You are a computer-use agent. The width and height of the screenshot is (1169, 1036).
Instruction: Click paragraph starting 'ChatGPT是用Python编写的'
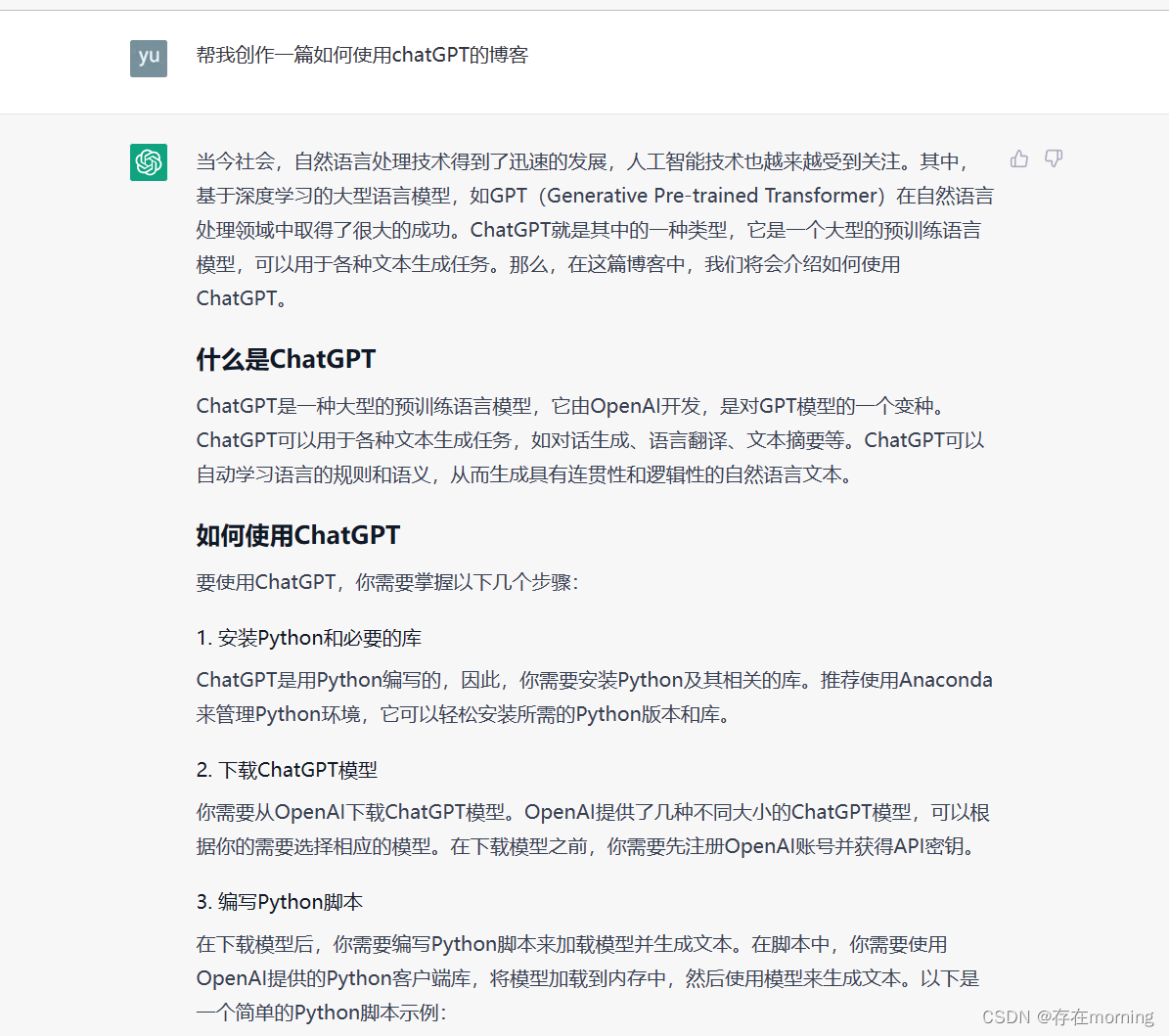594,697
